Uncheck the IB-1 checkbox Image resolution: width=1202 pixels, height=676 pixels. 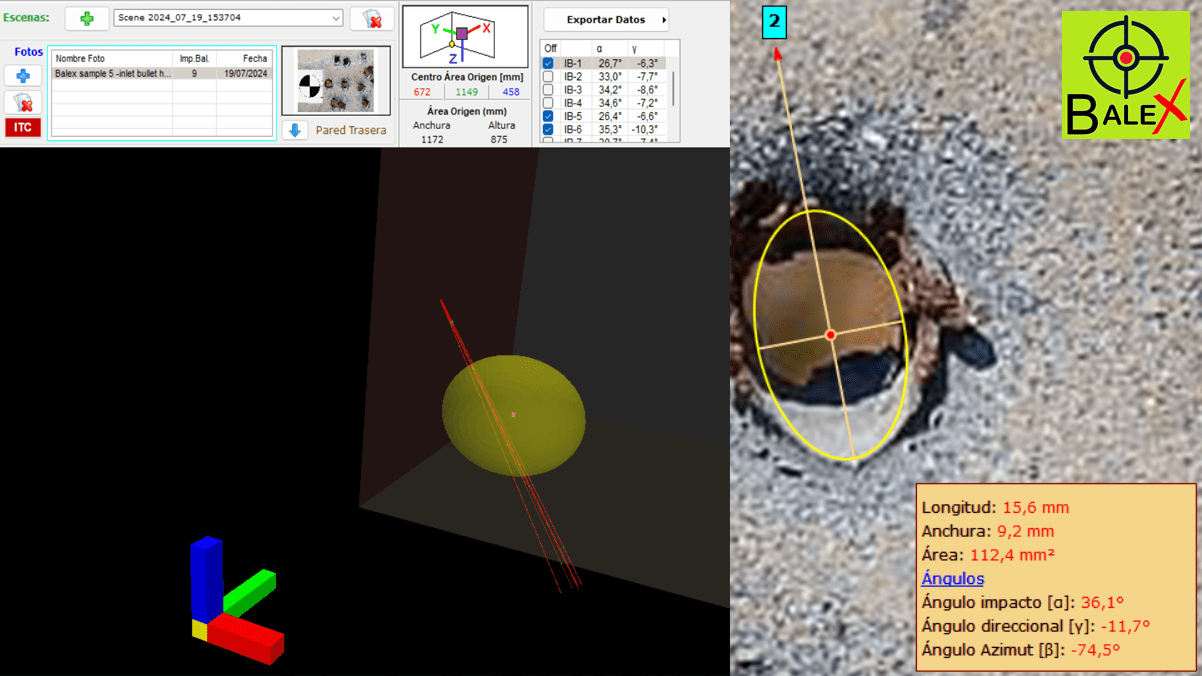(548, 63)
